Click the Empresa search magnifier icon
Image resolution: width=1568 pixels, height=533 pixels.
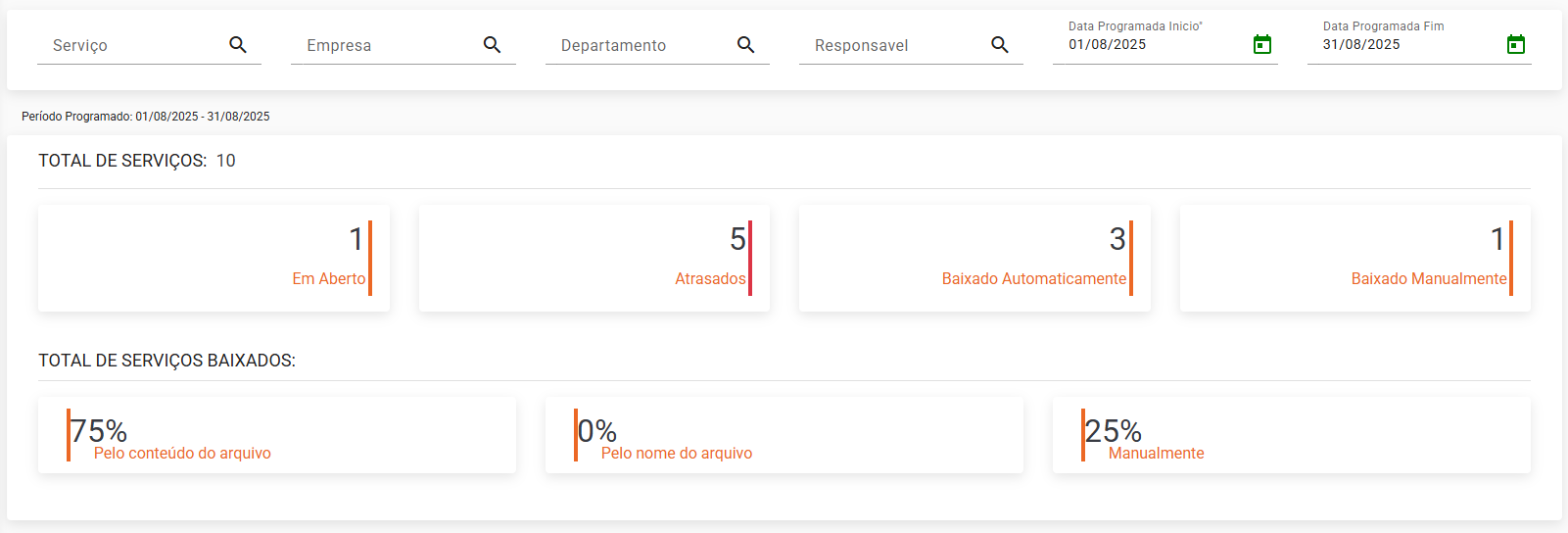tap(492, 45)
